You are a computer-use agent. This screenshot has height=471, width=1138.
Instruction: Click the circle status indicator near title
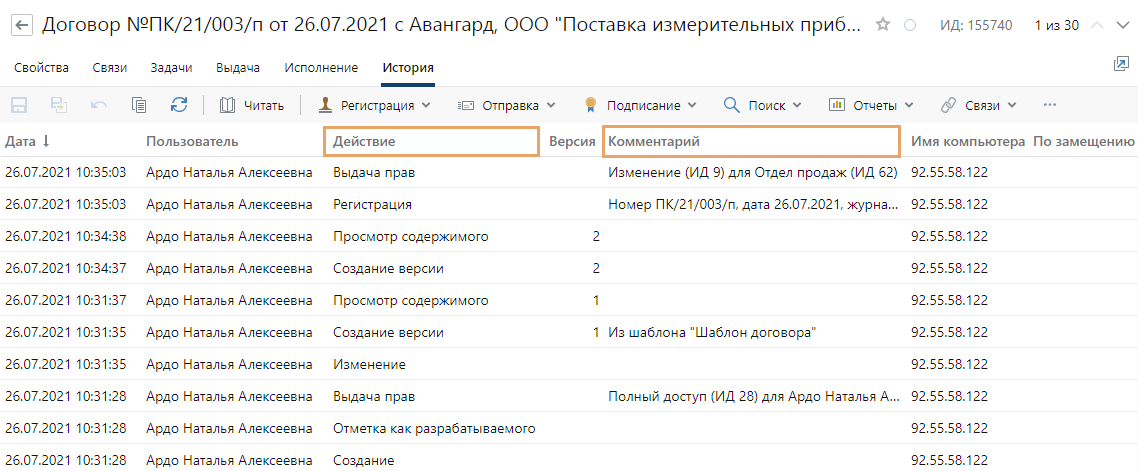point(910,25)
